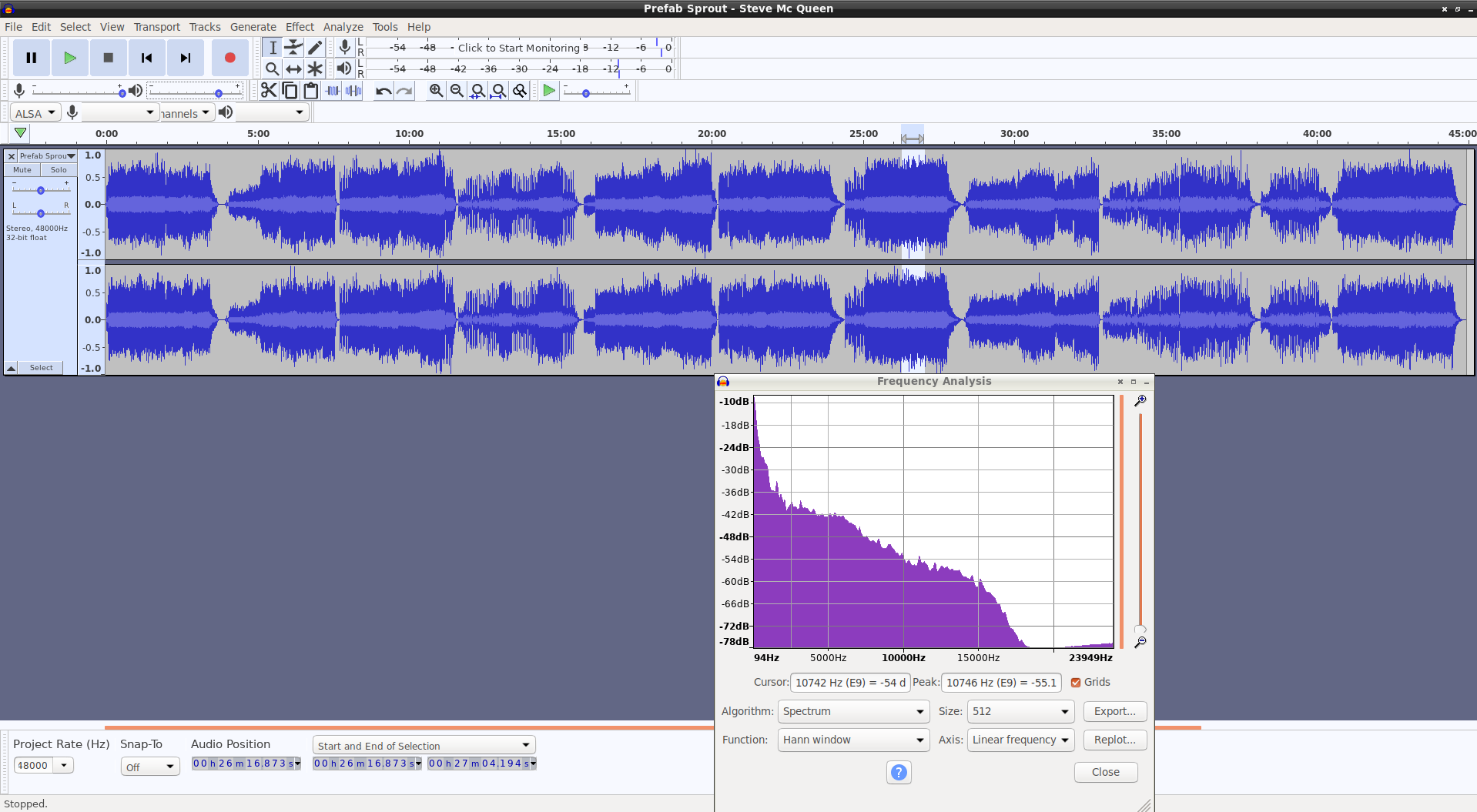Image resolution: width=1477 pixels, height=812 pixels.
Task: Open the Generate menu
Action: [253, 27]
